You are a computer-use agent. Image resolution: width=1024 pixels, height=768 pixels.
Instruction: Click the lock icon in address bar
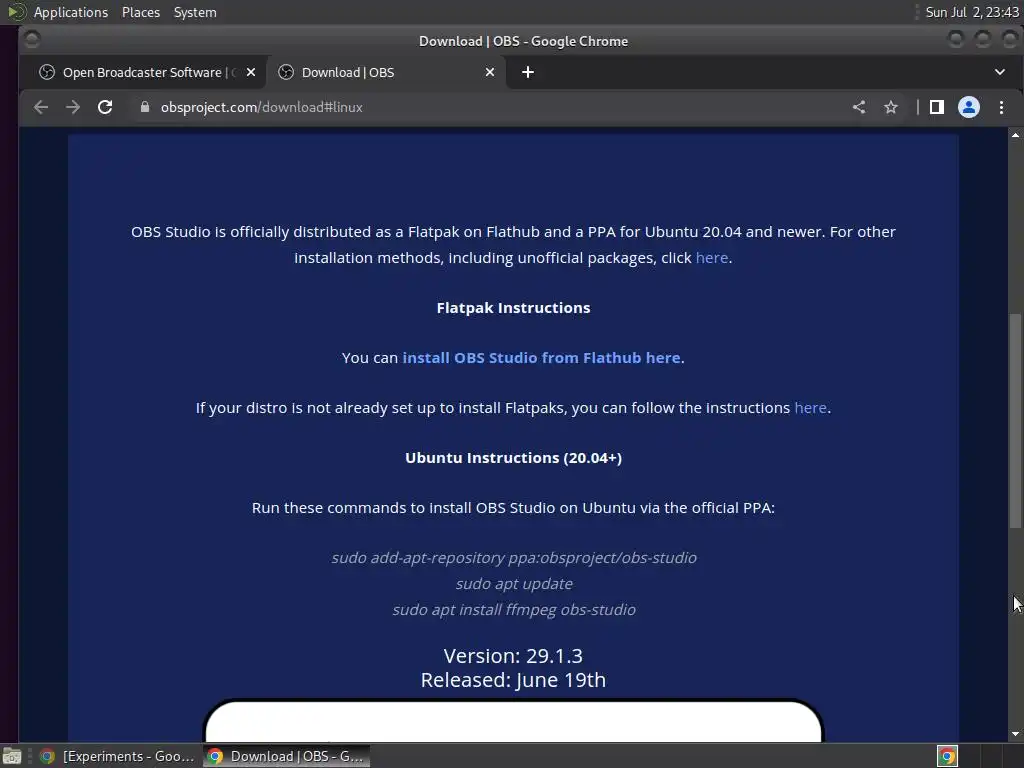point(145,107)
